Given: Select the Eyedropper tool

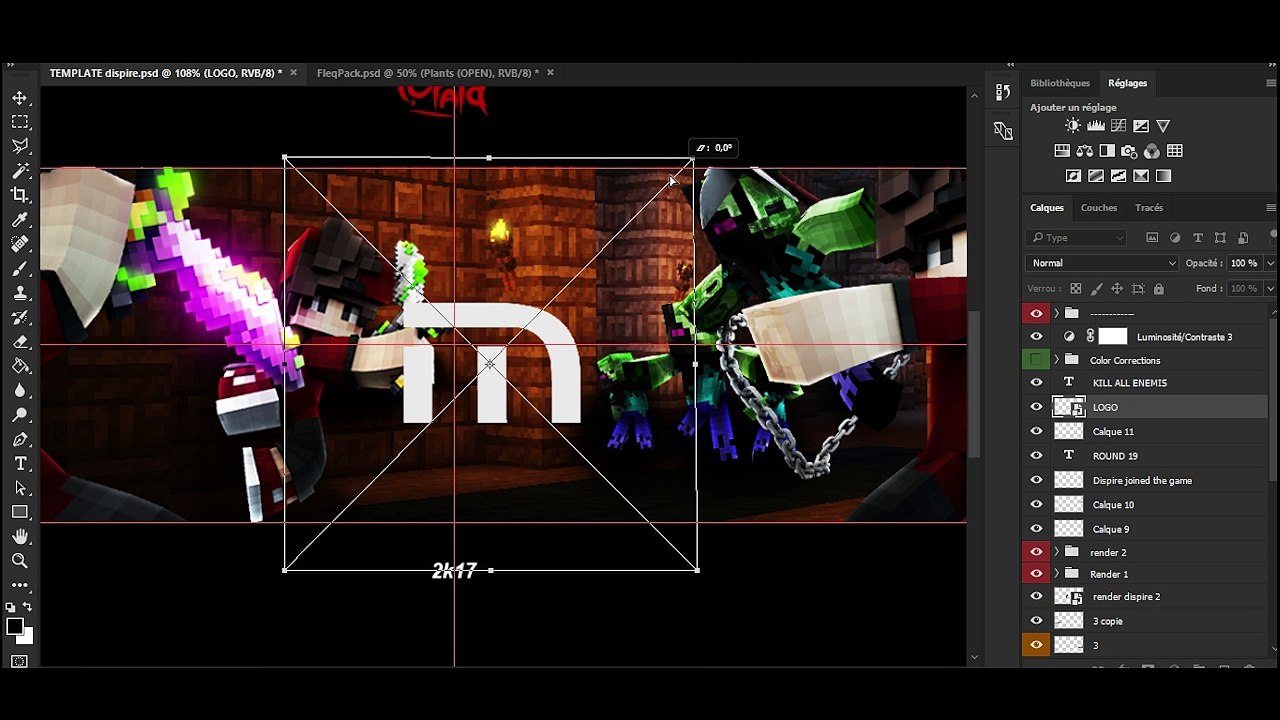Looking at the screenshot, I should point(20,220).
